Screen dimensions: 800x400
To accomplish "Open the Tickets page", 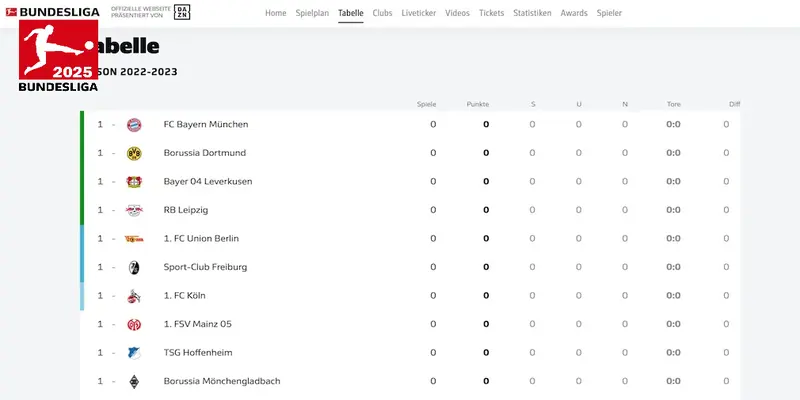I will click(491, 13).
